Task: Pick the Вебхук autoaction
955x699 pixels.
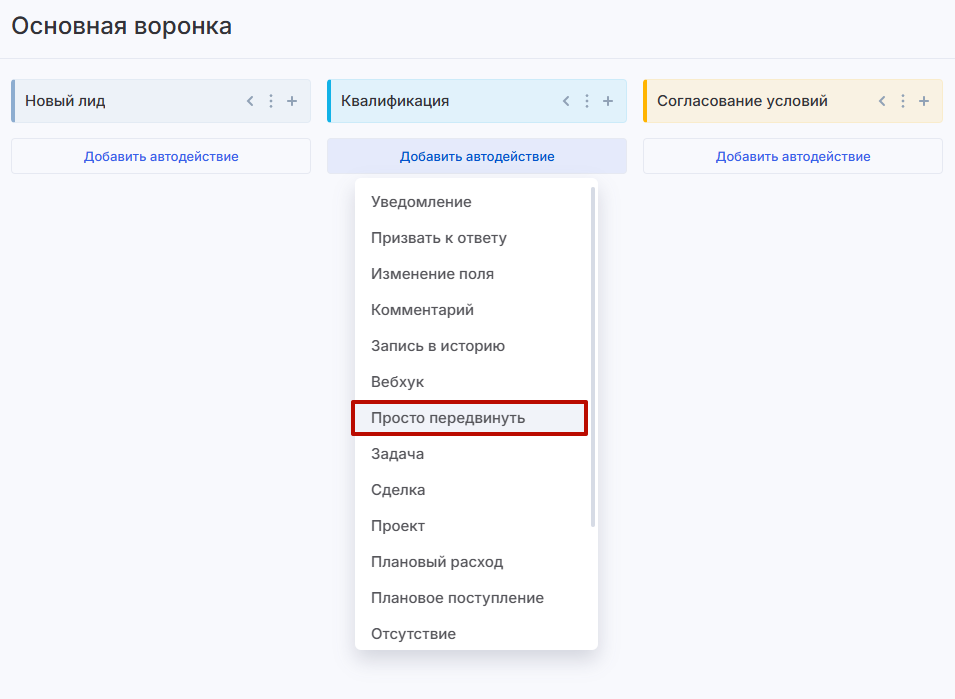Action: pos(397,382)
